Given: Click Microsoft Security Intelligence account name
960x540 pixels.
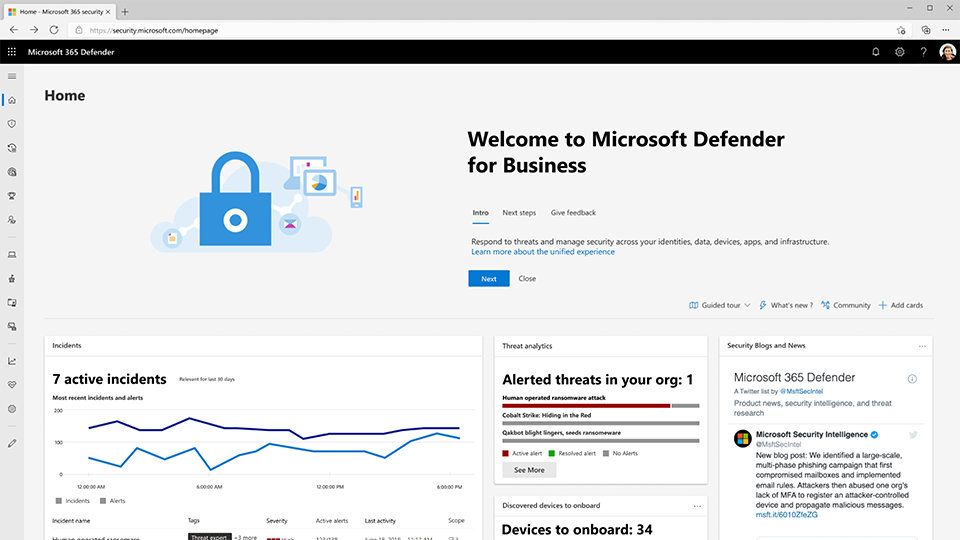Looking at the screenshot, I should click(x=811, y=435).
